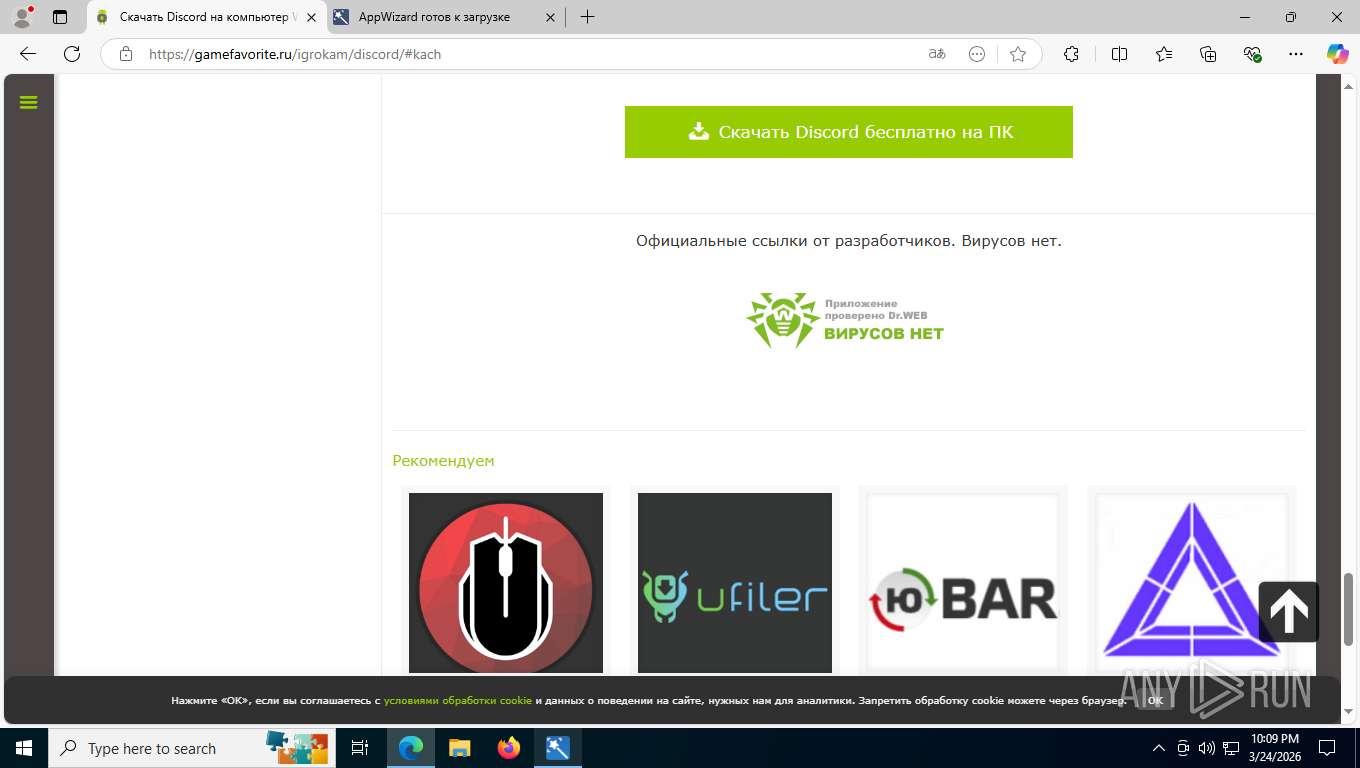Open the red mouse app thumbnail
The image size is (1360, 768).
point(506,583)
